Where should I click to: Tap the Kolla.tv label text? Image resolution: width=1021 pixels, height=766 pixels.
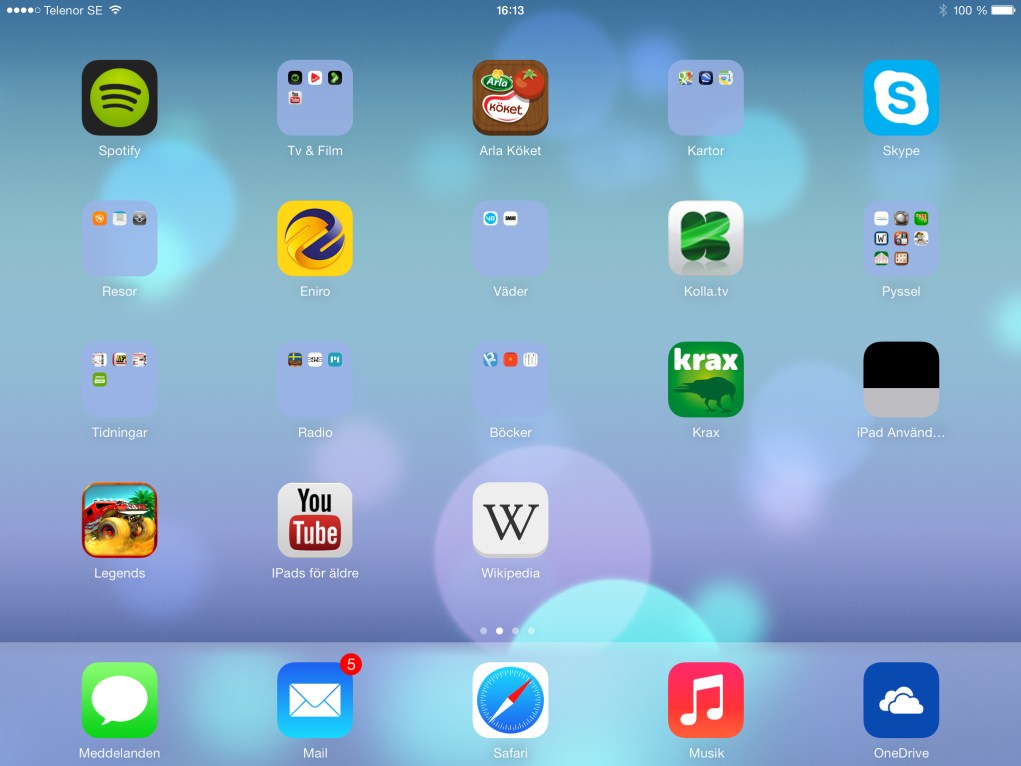click(x=705, y=291)
